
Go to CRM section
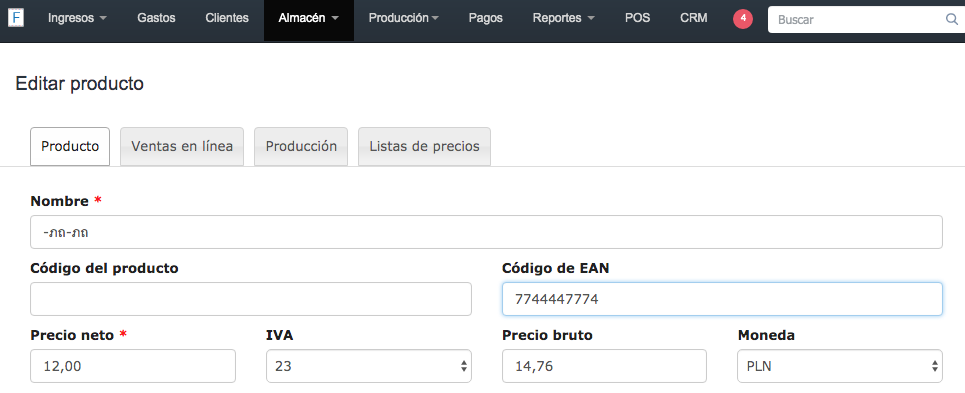(694, 18)
